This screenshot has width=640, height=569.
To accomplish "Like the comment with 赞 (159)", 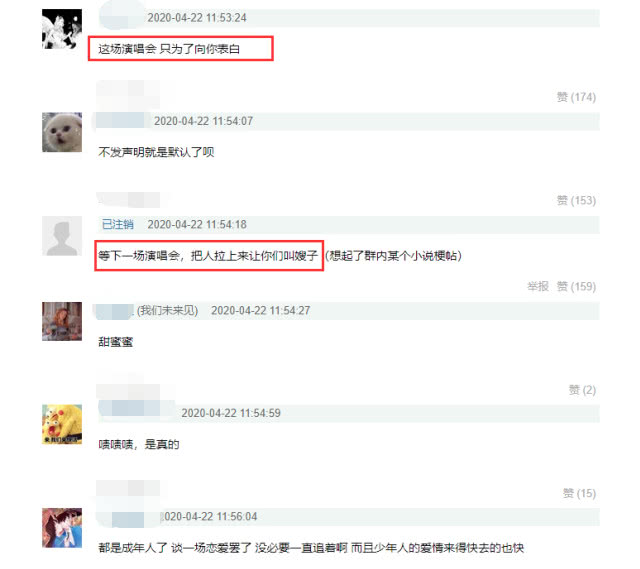I will [x=576, y=287].
